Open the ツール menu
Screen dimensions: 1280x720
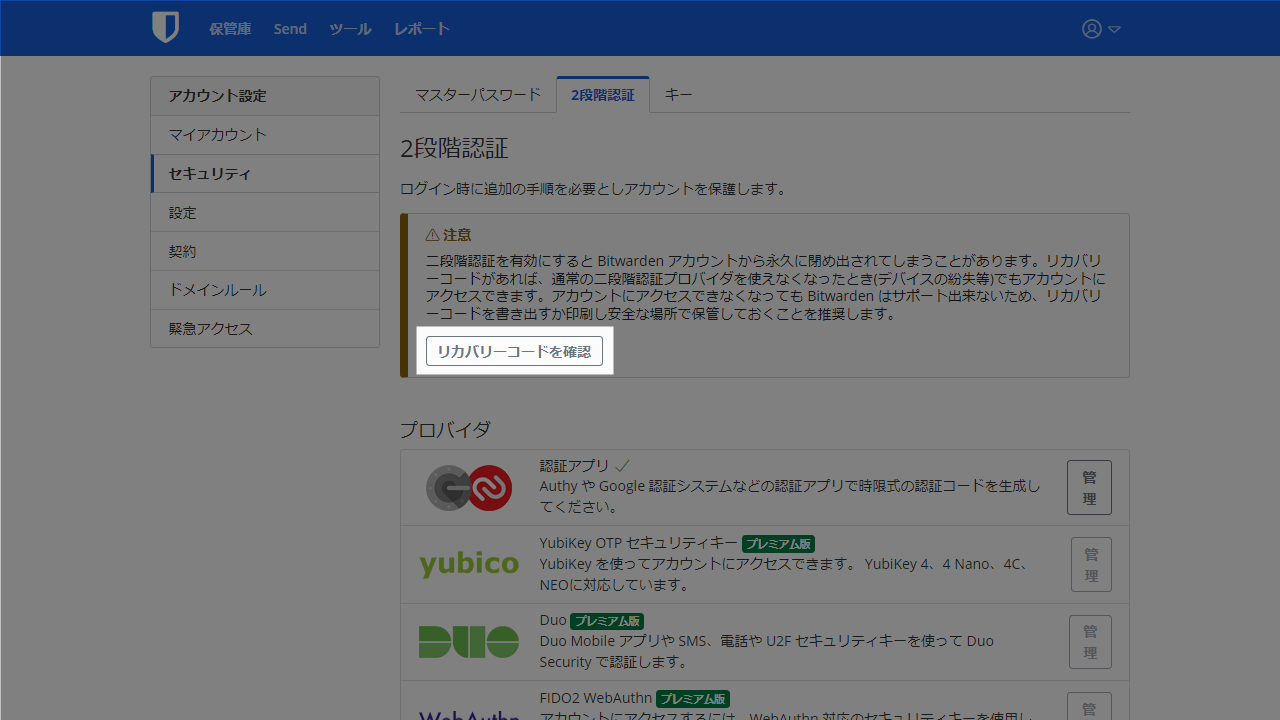point(350,29)
